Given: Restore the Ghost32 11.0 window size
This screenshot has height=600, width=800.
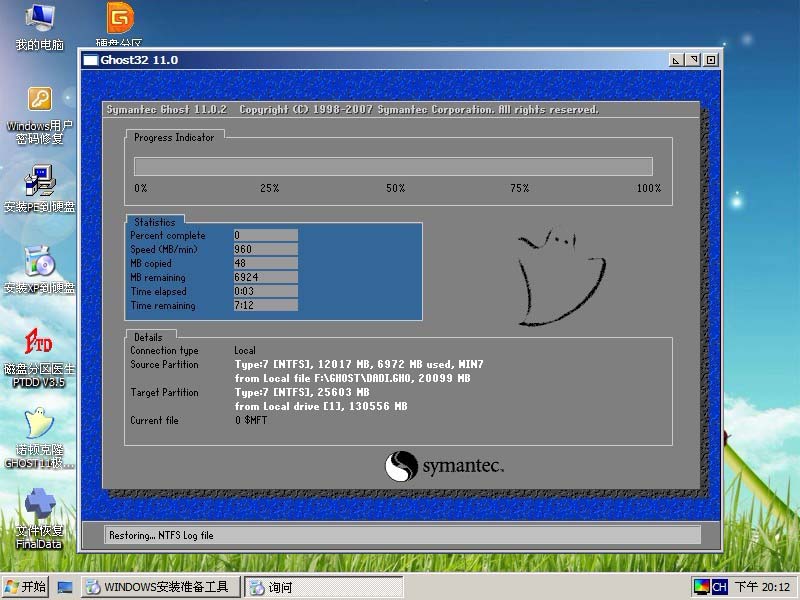Looking at the screenshot, I should pyautogui.click(x=693, y=60).
